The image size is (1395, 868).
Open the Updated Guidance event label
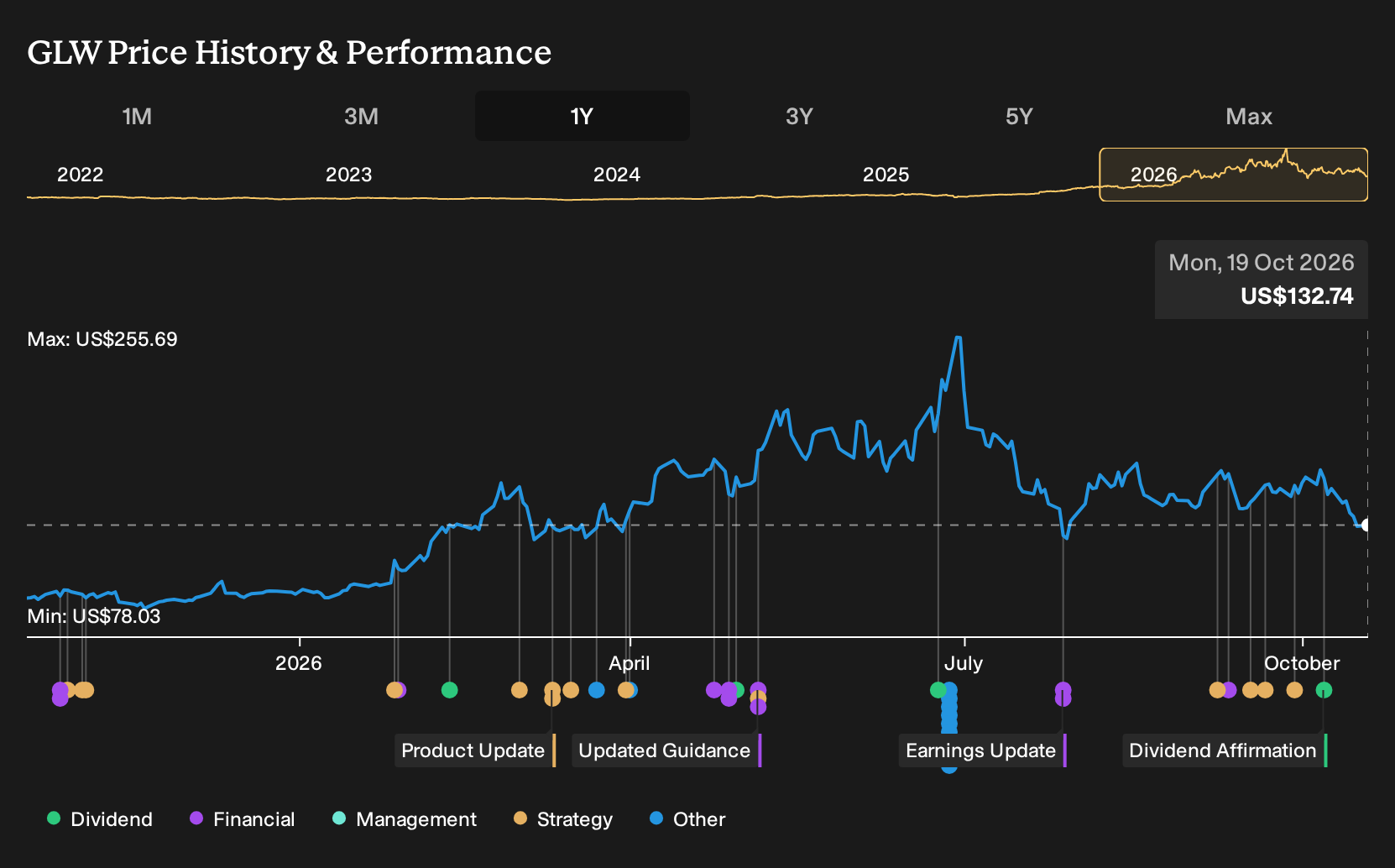coord(666,750)
